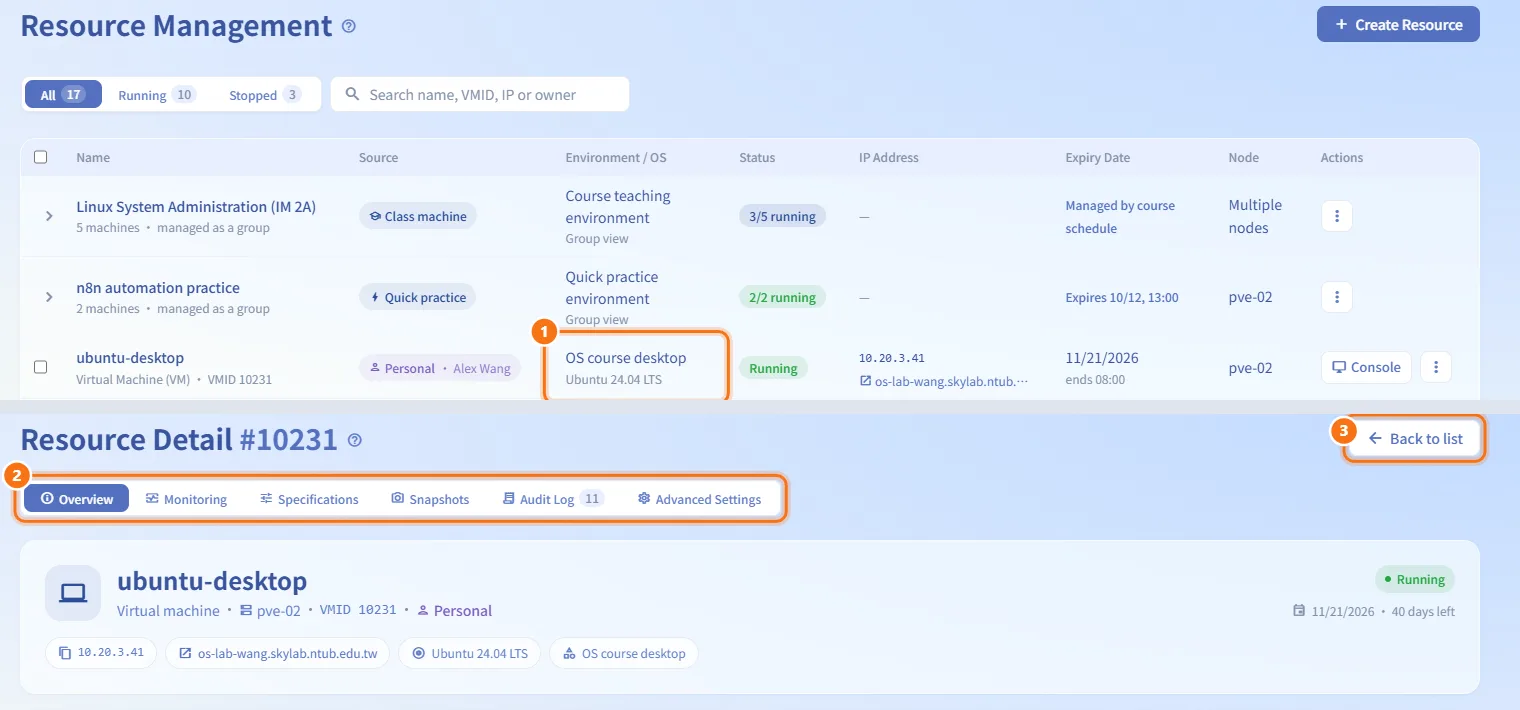Image resolution: width=1520 pixels, height=710 pixels.
Task: Switch to the Monitoring tab
Action: (186, 498)
